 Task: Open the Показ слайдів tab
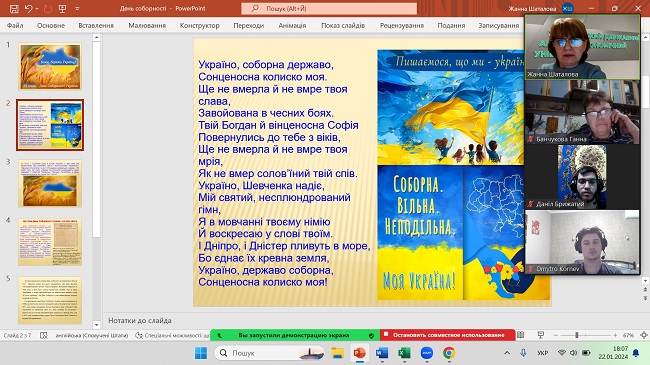[343, 25]
